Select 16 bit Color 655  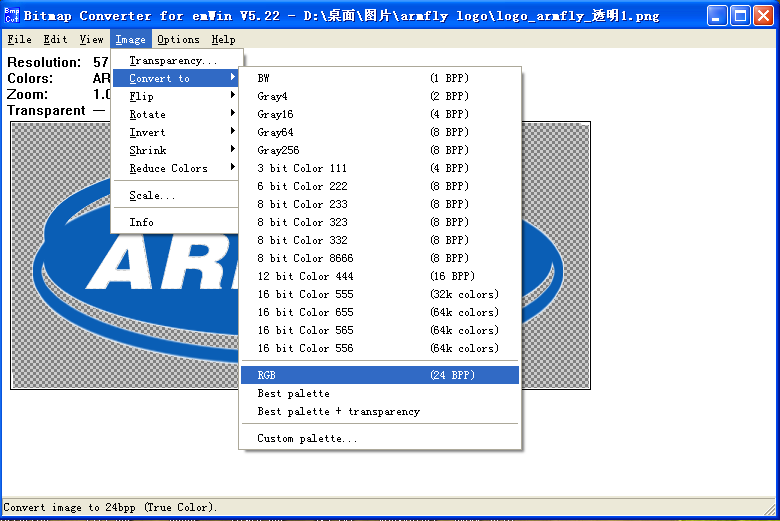(380, 312)
